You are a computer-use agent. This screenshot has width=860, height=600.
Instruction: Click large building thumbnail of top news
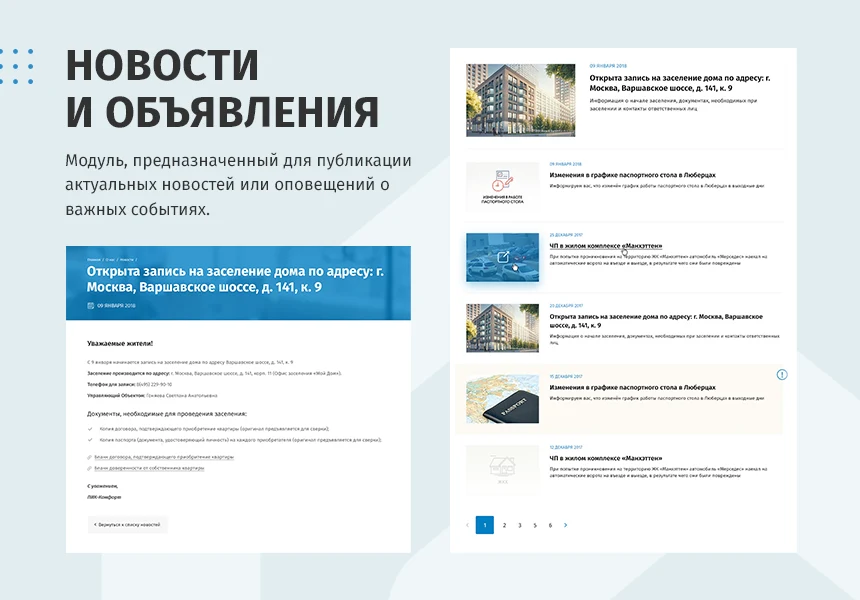coord(520,100)
